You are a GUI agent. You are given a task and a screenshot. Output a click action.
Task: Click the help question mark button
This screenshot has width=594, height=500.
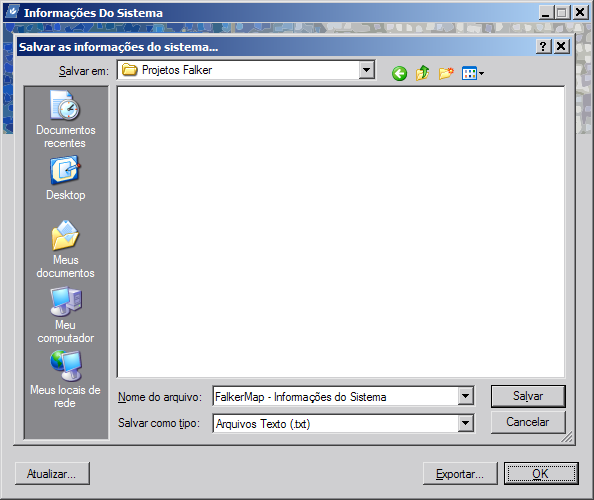pyautogui.click(x=543, y=46)
